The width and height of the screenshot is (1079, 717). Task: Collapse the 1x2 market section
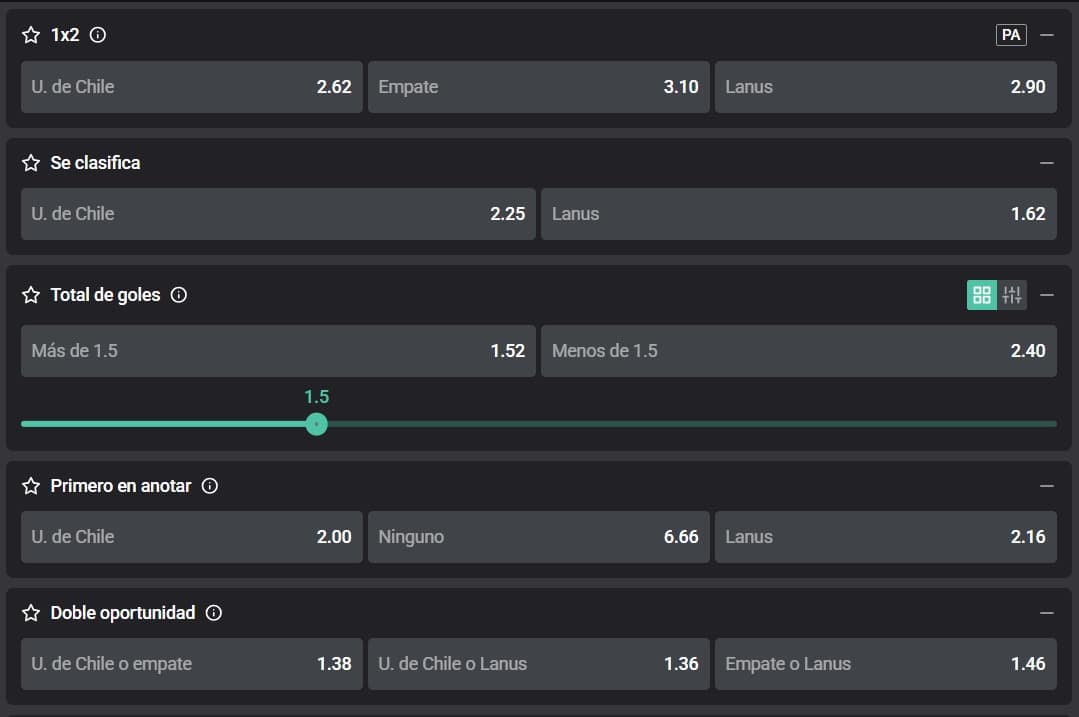tap(1047, 35)
